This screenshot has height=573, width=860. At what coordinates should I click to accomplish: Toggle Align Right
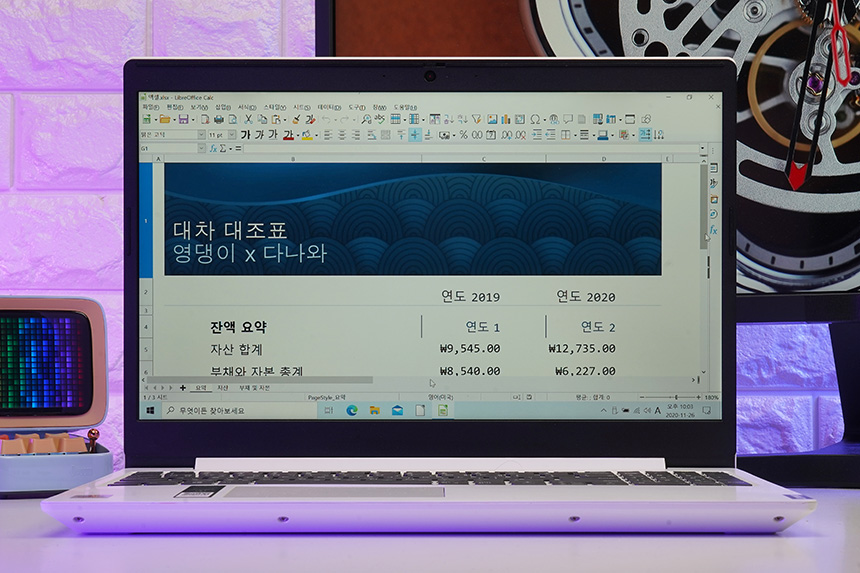point(356,134)
